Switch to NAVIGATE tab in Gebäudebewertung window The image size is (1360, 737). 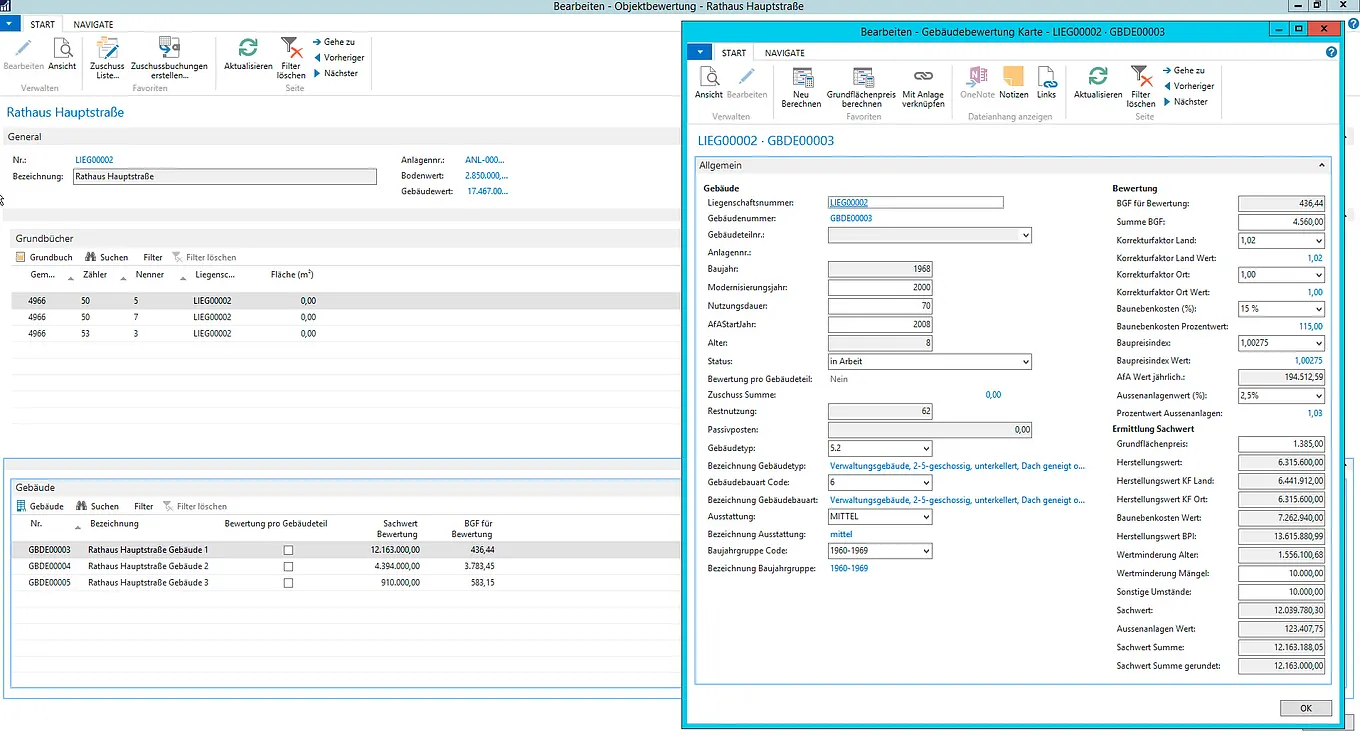(x=784, y=53)
